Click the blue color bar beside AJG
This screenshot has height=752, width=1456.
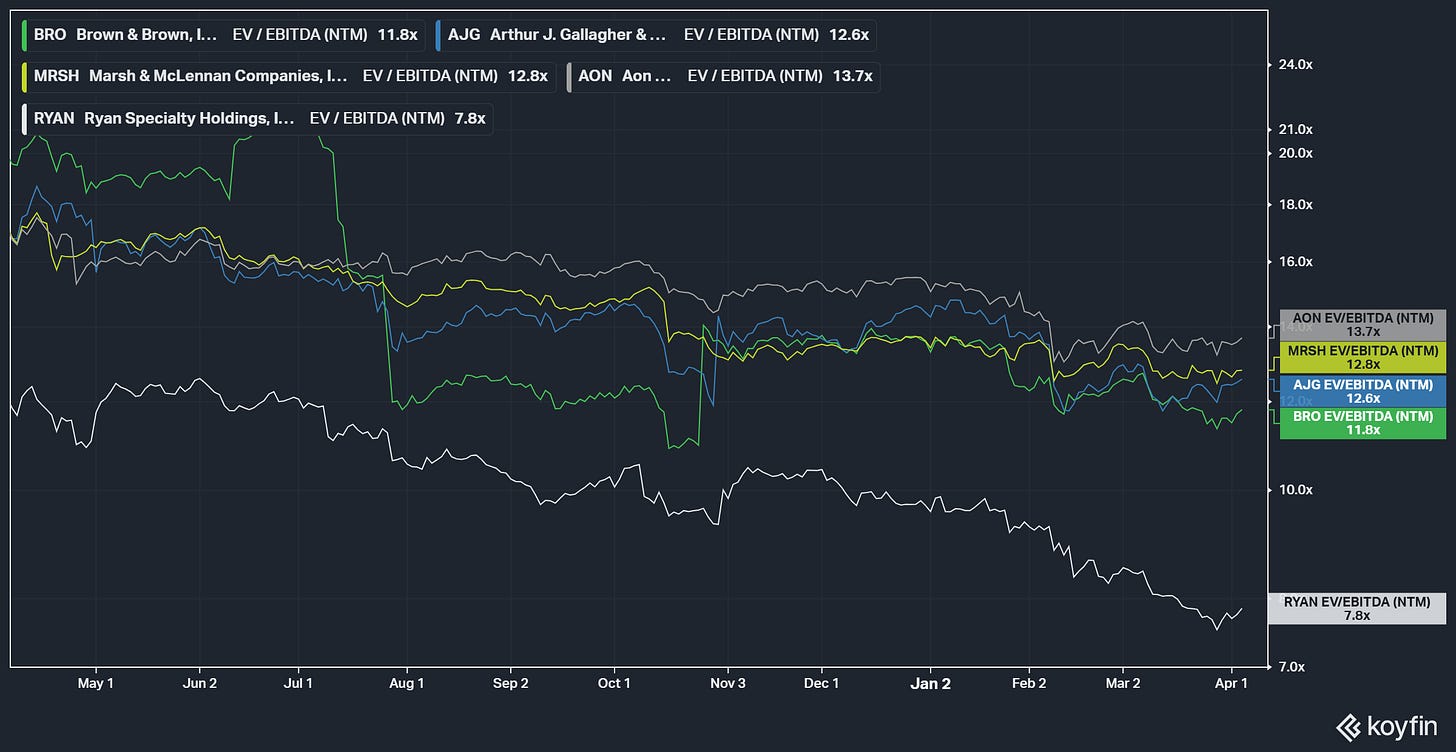pyautogui.click(x=439, y=35)
